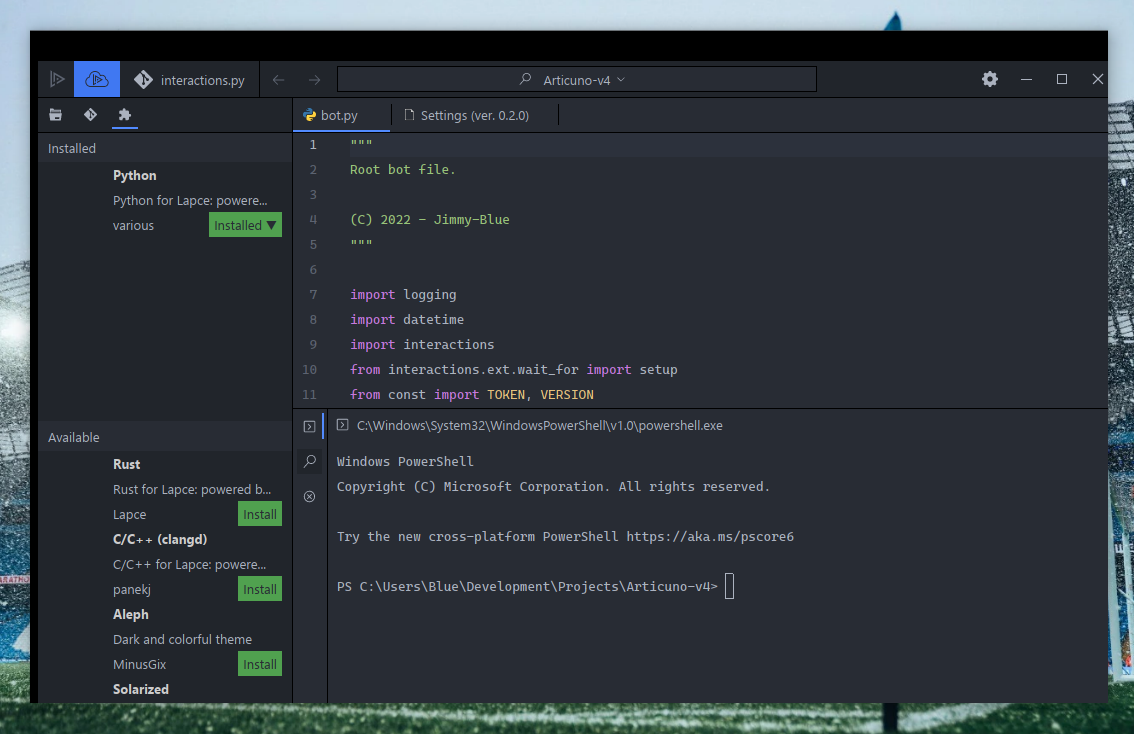Click the Python icon on the bot.py tab

pyautogui.click(x=308, y=115)
